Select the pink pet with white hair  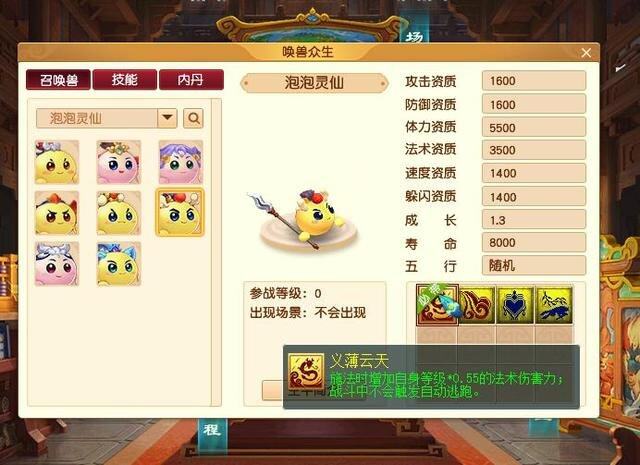57,264
